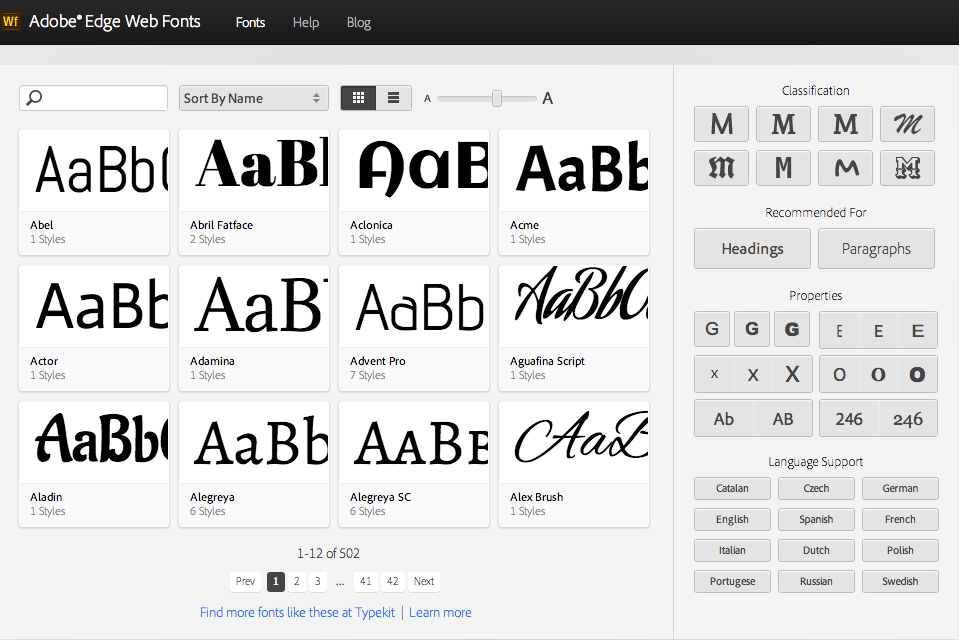Screen dimensions: 959x640
Task: Go to page 2
Action: [x=297, y=581]
